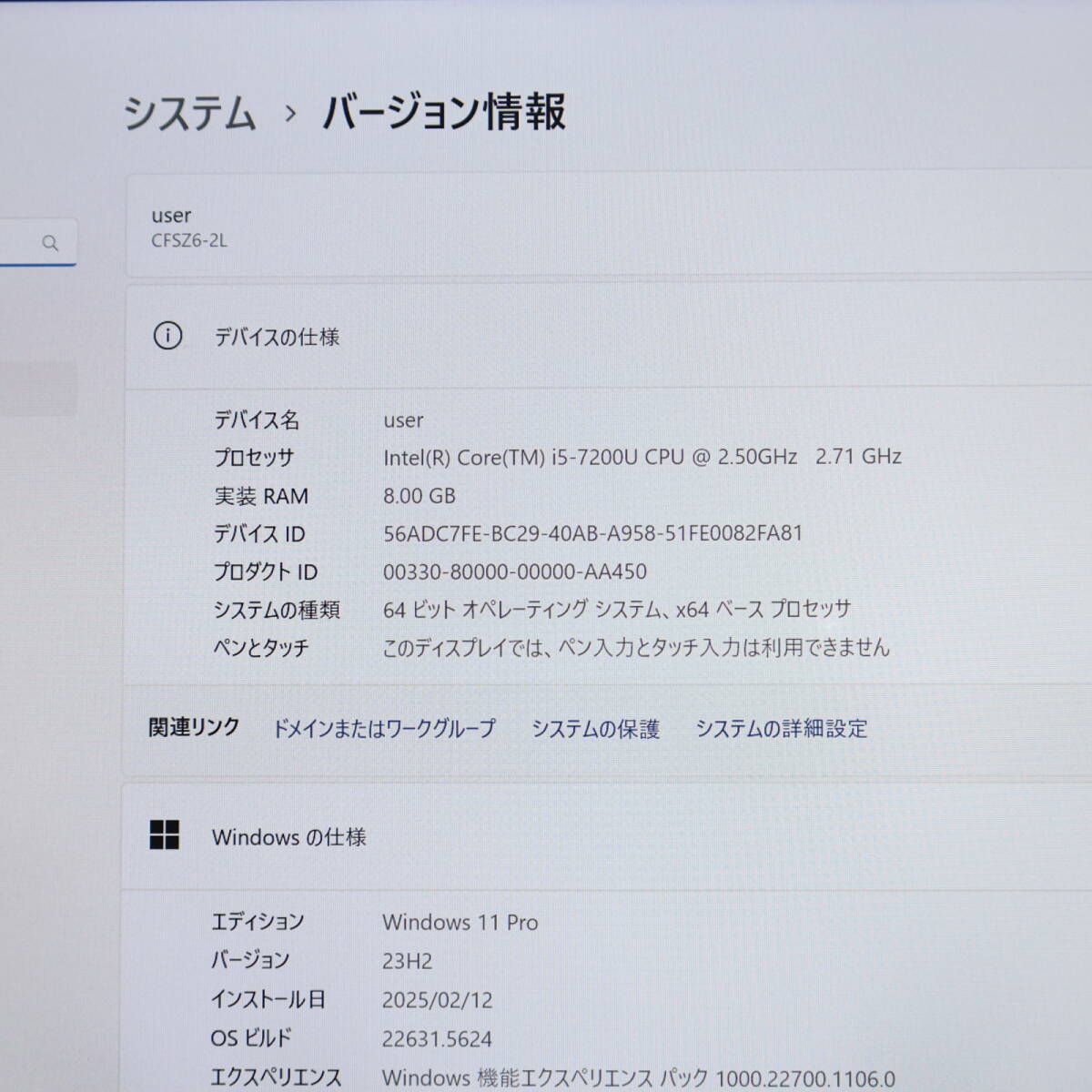Select install date 2025/02/12

click(x=438, y=1000)
